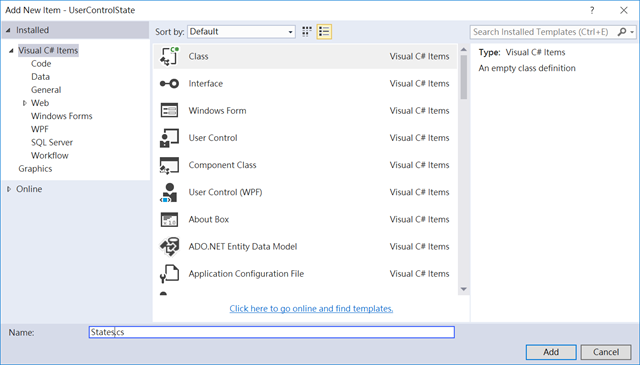Click the 'ADO.NET Entity Data Model' name
Screen dimensions: 640x365
pos(242,247)
